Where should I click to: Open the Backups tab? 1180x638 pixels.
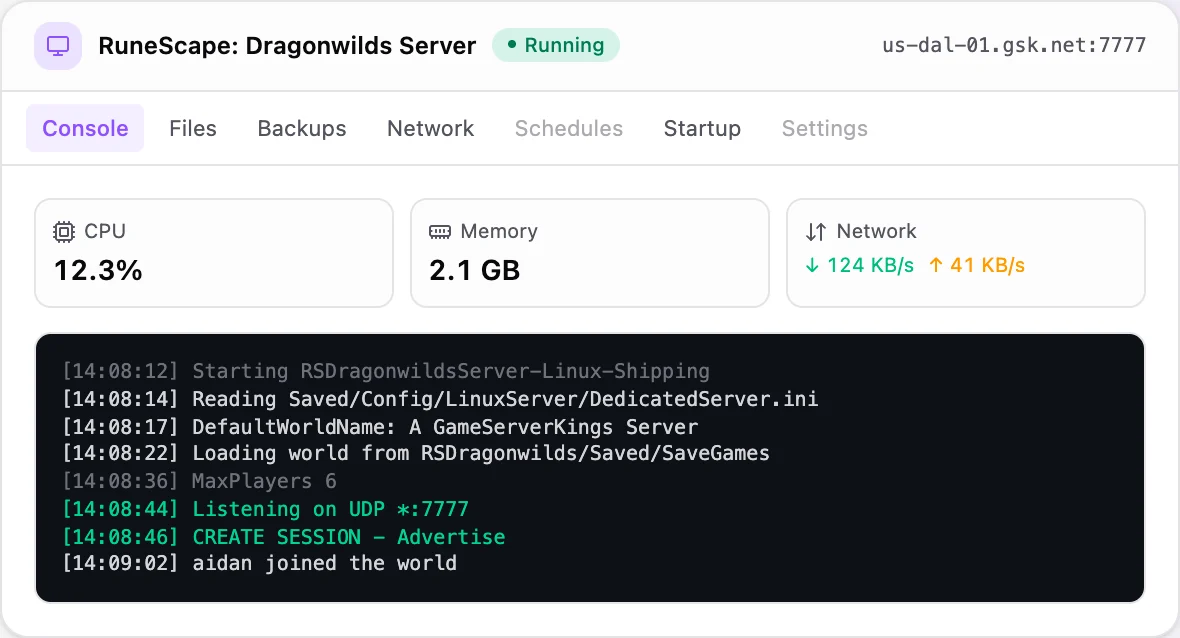(x=302, y=128)
